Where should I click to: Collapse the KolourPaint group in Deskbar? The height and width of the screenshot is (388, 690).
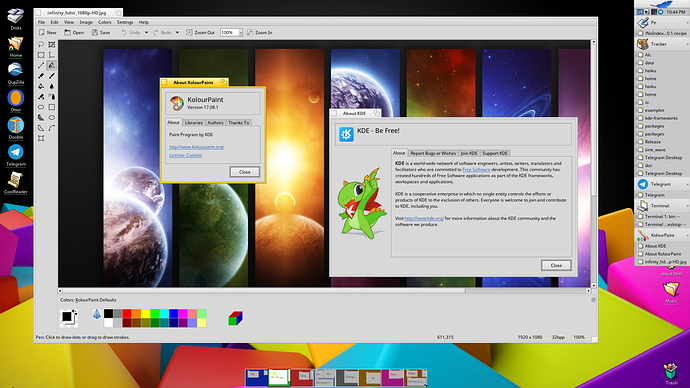[687, 235]
